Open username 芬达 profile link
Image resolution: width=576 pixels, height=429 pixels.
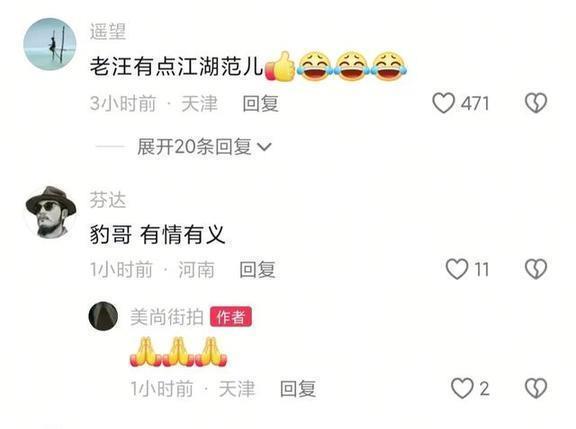(108, 200)
